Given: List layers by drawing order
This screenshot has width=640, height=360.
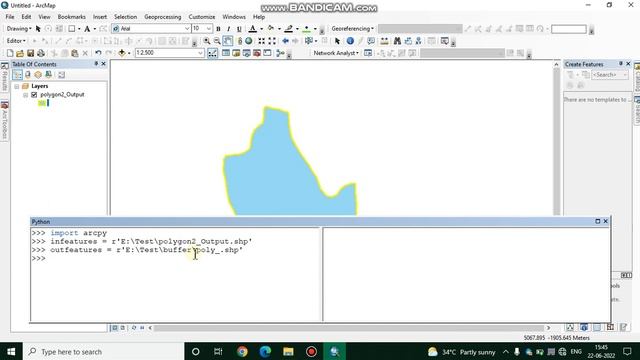Looking at the screenshot, I should (x=17, y=75).
